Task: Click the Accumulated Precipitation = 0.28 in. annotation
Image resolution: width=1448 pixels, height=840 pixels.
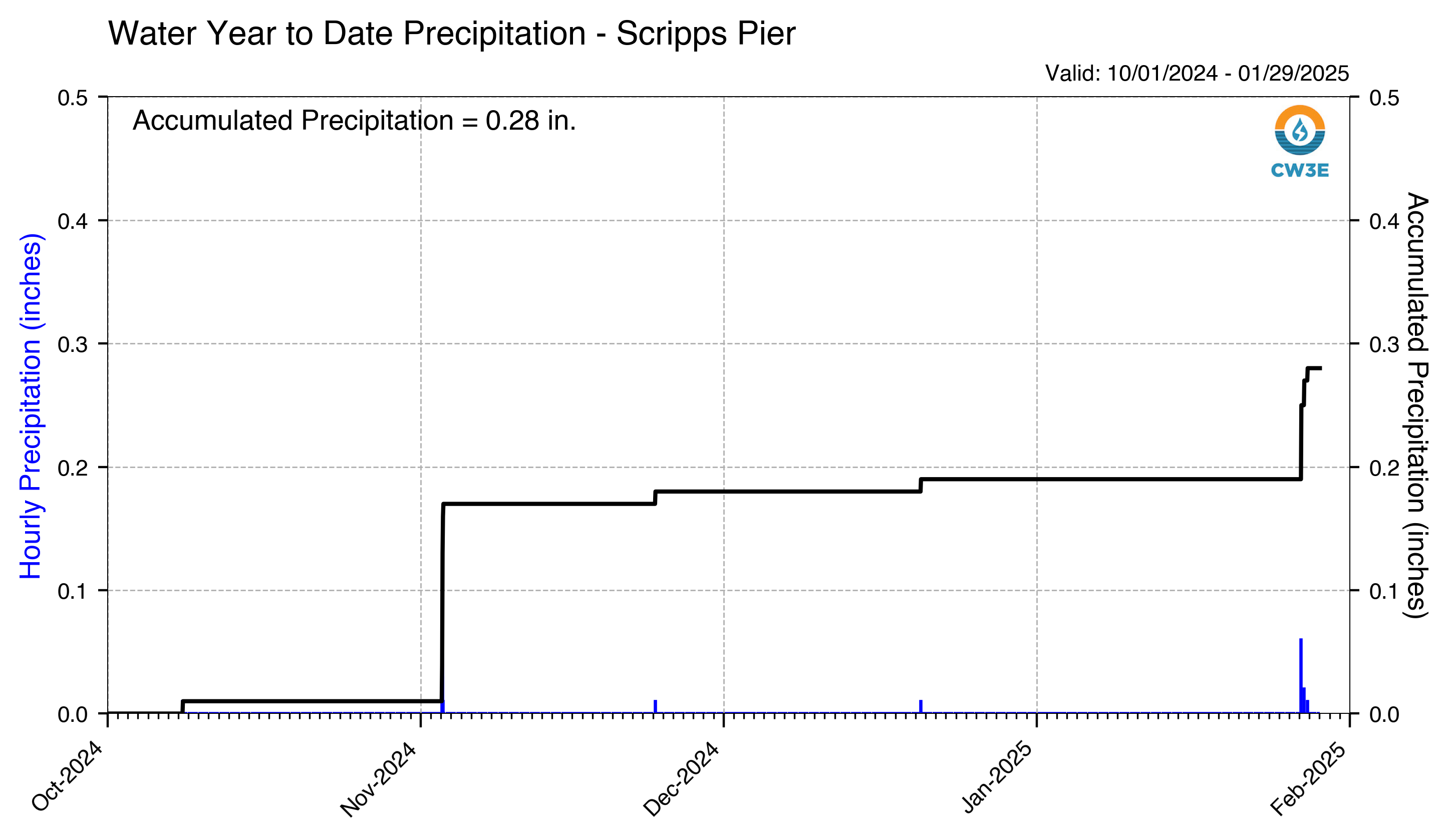Action: click(x=354, y=121)
